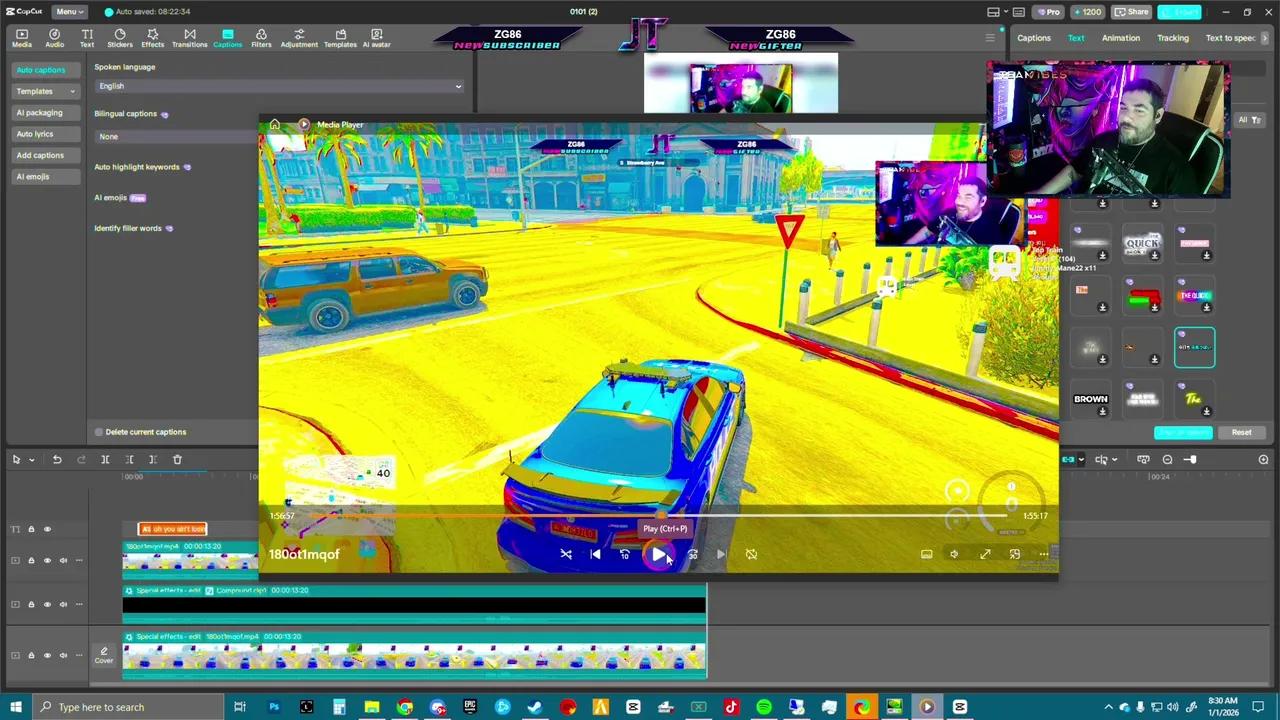Image resolution: width=1280 pixels, height=720 pixels.
Task: Go to previous track in Media Player
Action: click(x=596, y=554)
